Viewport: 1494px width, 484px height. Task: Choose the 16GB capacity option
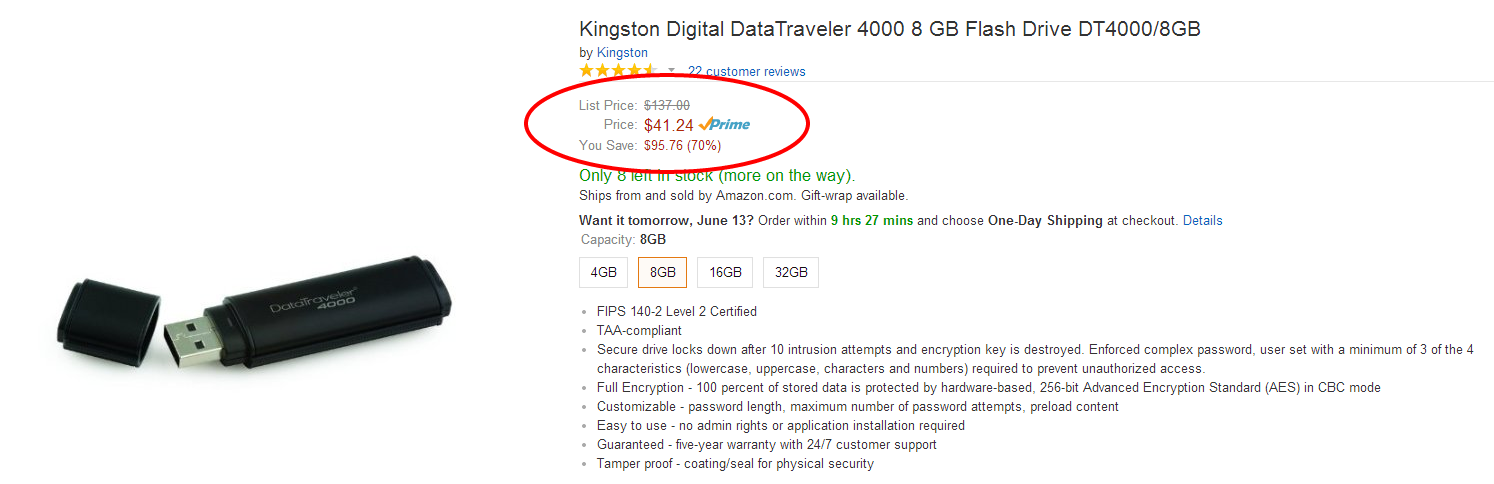[x=725, y=272]
